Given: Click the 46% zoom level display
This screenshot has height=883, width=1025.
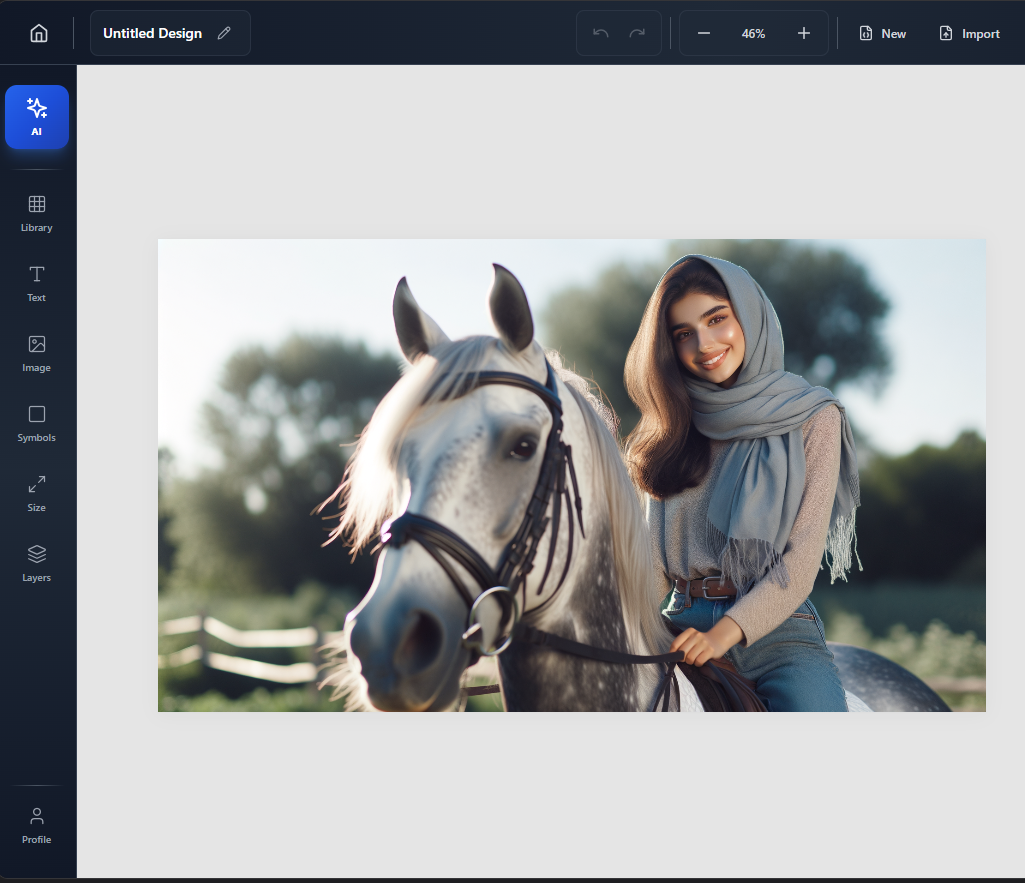Looking at the screenshot, I should point(753,33).
